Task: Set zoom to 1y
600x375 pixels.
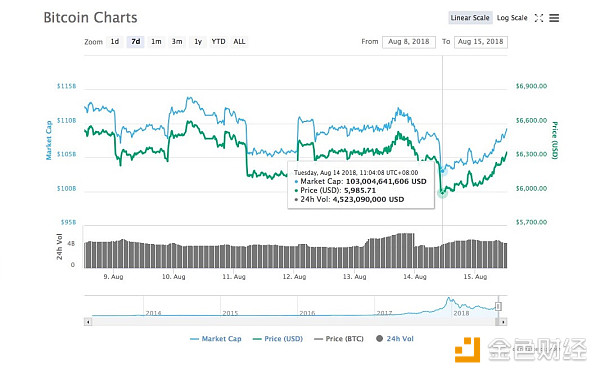Action: coord(198,42)
